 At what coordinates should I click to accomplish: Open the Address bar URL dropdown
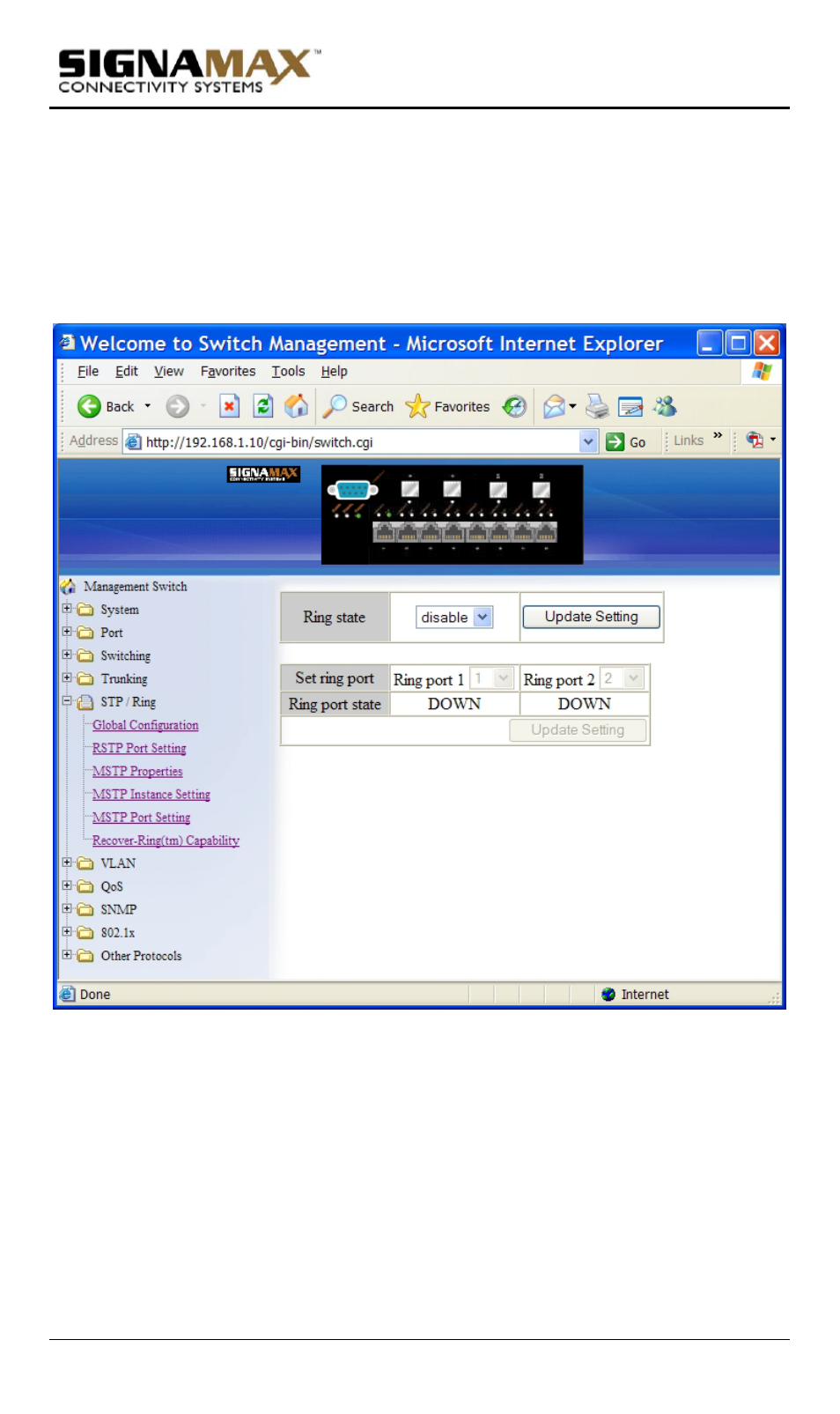tap(588, 441)
